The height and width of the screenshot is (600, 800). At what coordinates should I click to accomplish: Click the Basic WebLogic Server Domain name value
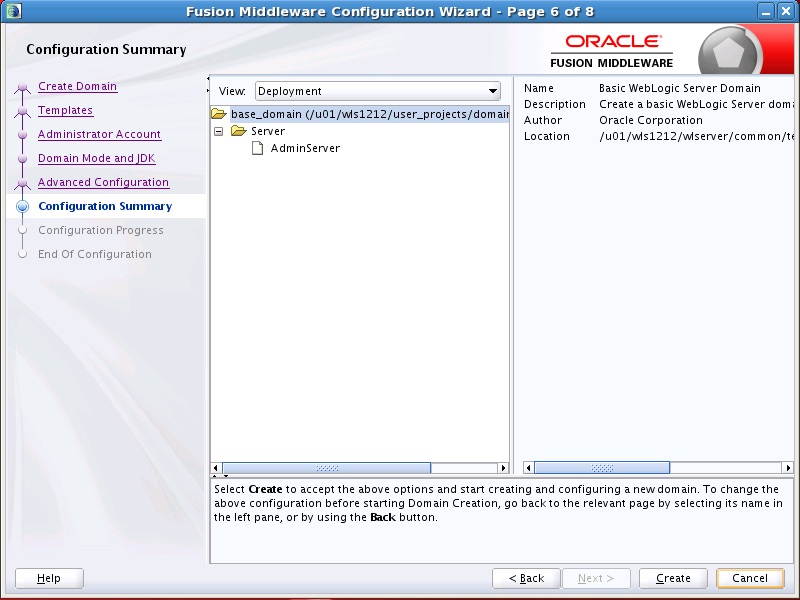pos(680,88)
